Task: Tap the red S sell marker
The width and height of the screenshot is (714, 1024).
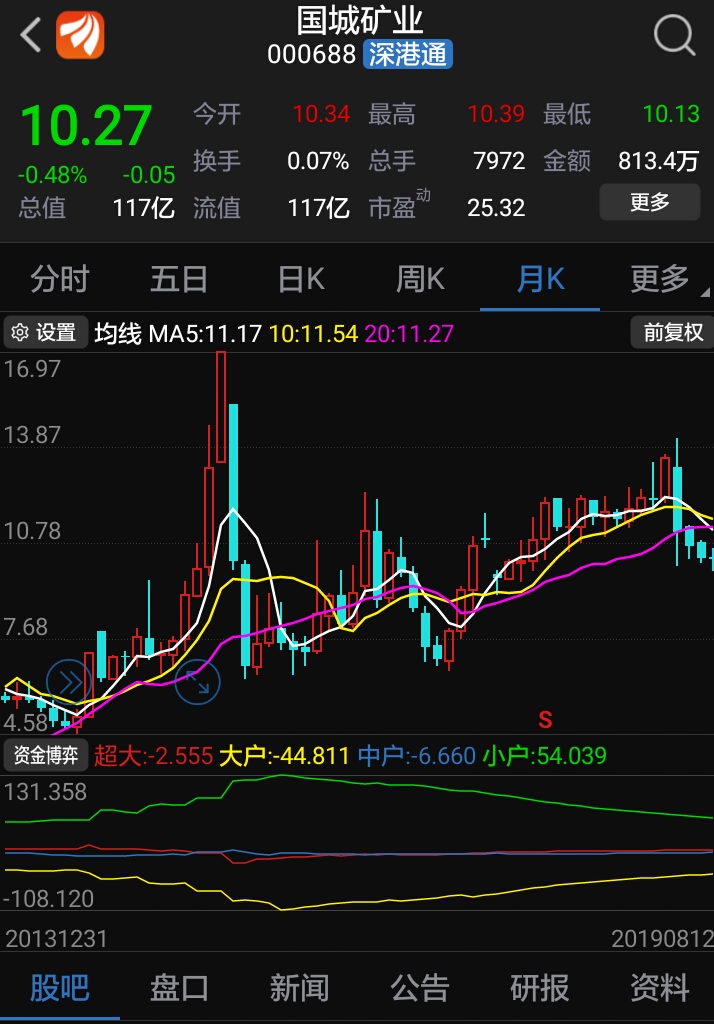Action: pos(545,718)
